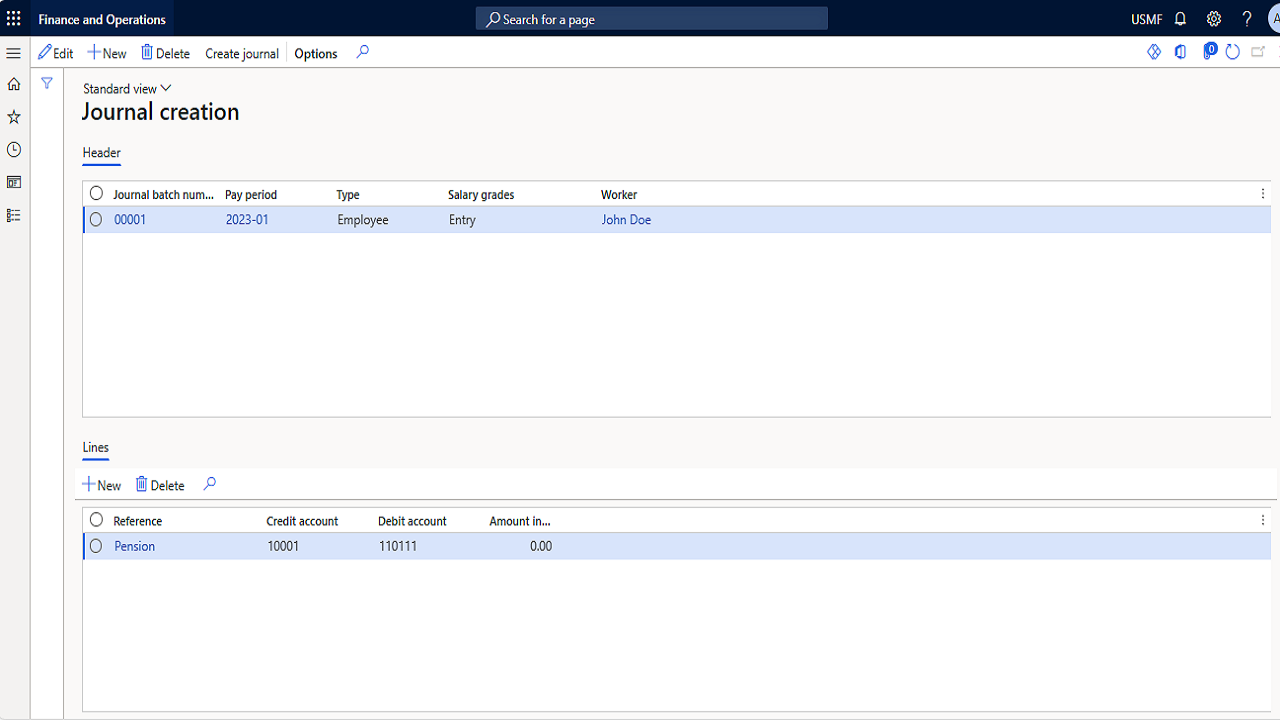The image size is (1280, 720).
Task: Show the filter pane funnel icon
Action: (47, 84)
